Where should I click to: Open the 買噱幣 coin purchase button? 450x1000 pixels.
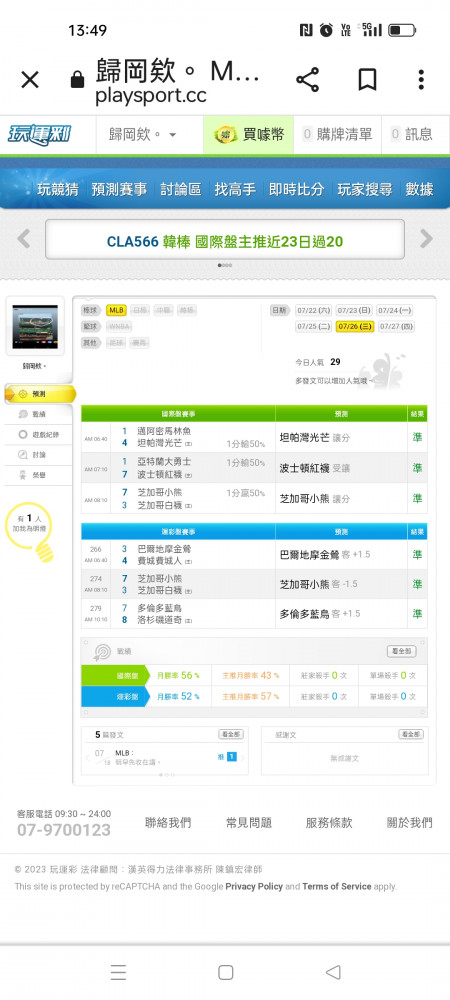tap(249, 135)
